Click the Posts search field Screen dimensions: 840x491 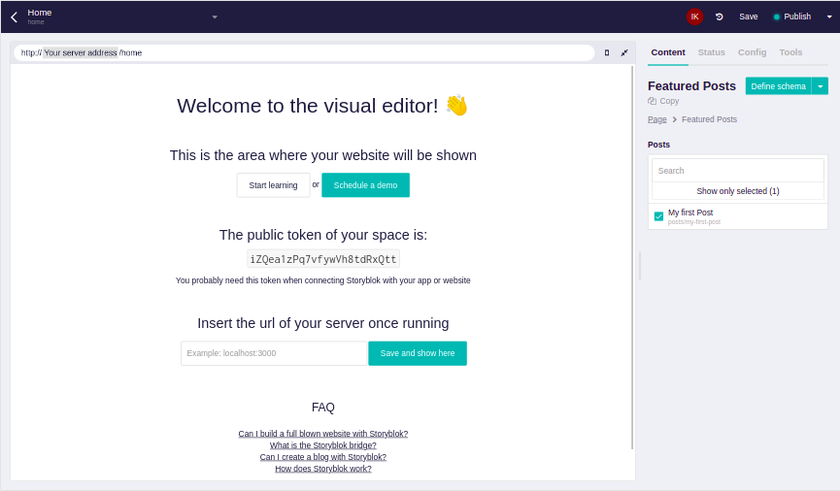point(738,171)
